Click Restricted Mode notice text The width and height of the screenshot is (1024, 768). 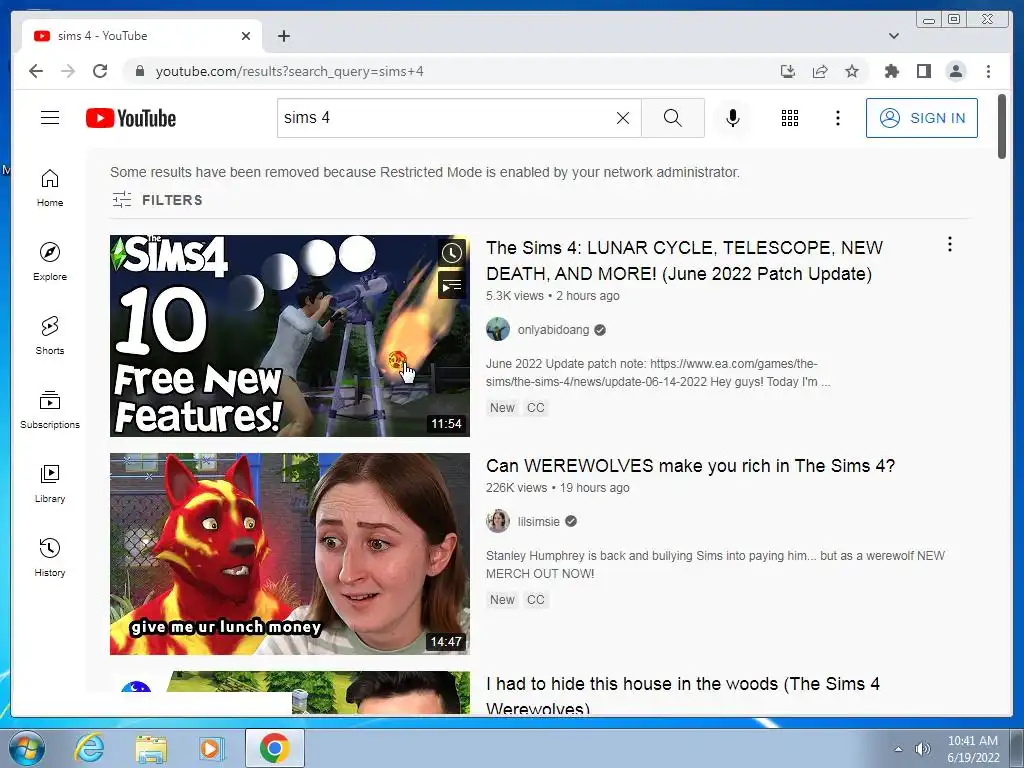click(x=424, y=172)
